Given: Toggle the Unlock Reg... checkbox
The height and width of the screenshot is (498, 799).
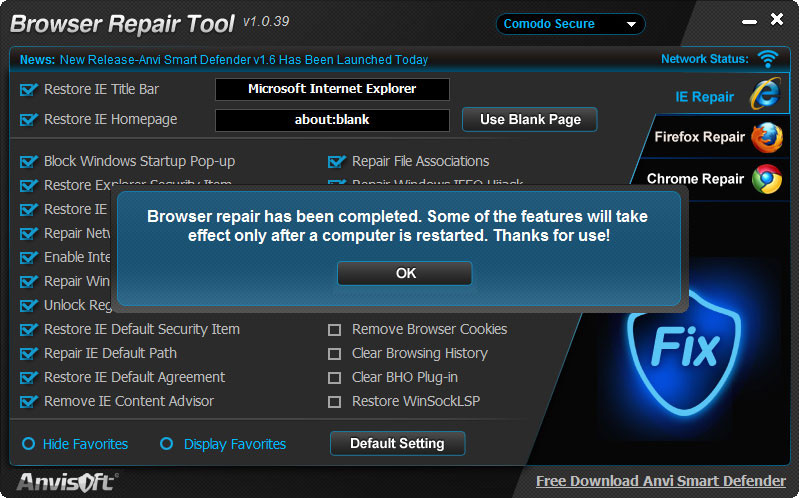Looking at the screenshot, I should (29, 305).
